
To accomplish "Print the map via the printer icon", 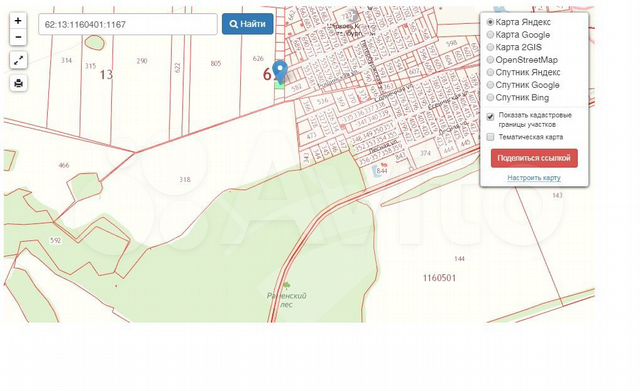I will pos(18,83).
